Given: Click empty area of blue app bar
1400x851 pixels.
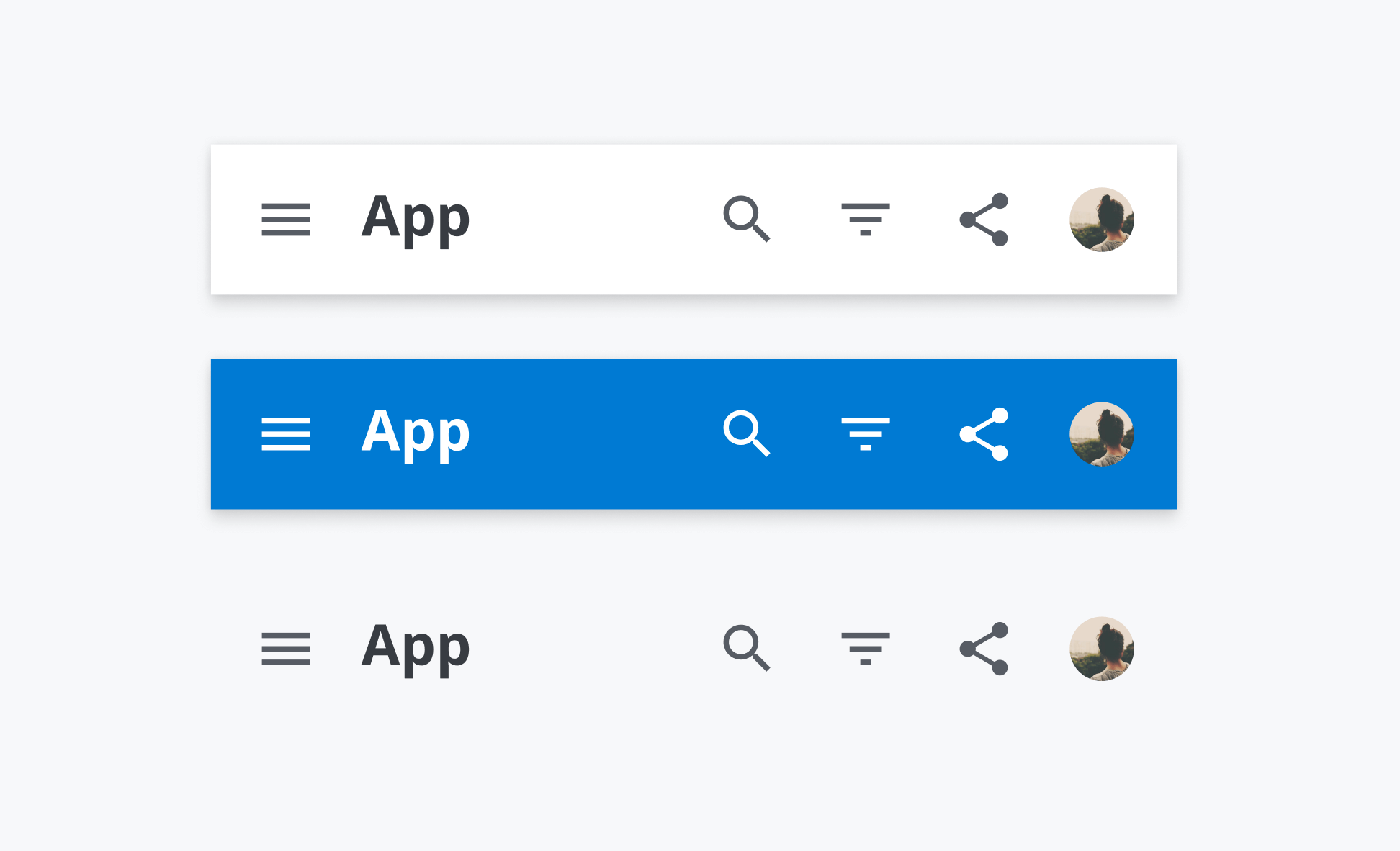Looking at the screenshot, I should 591,434.
